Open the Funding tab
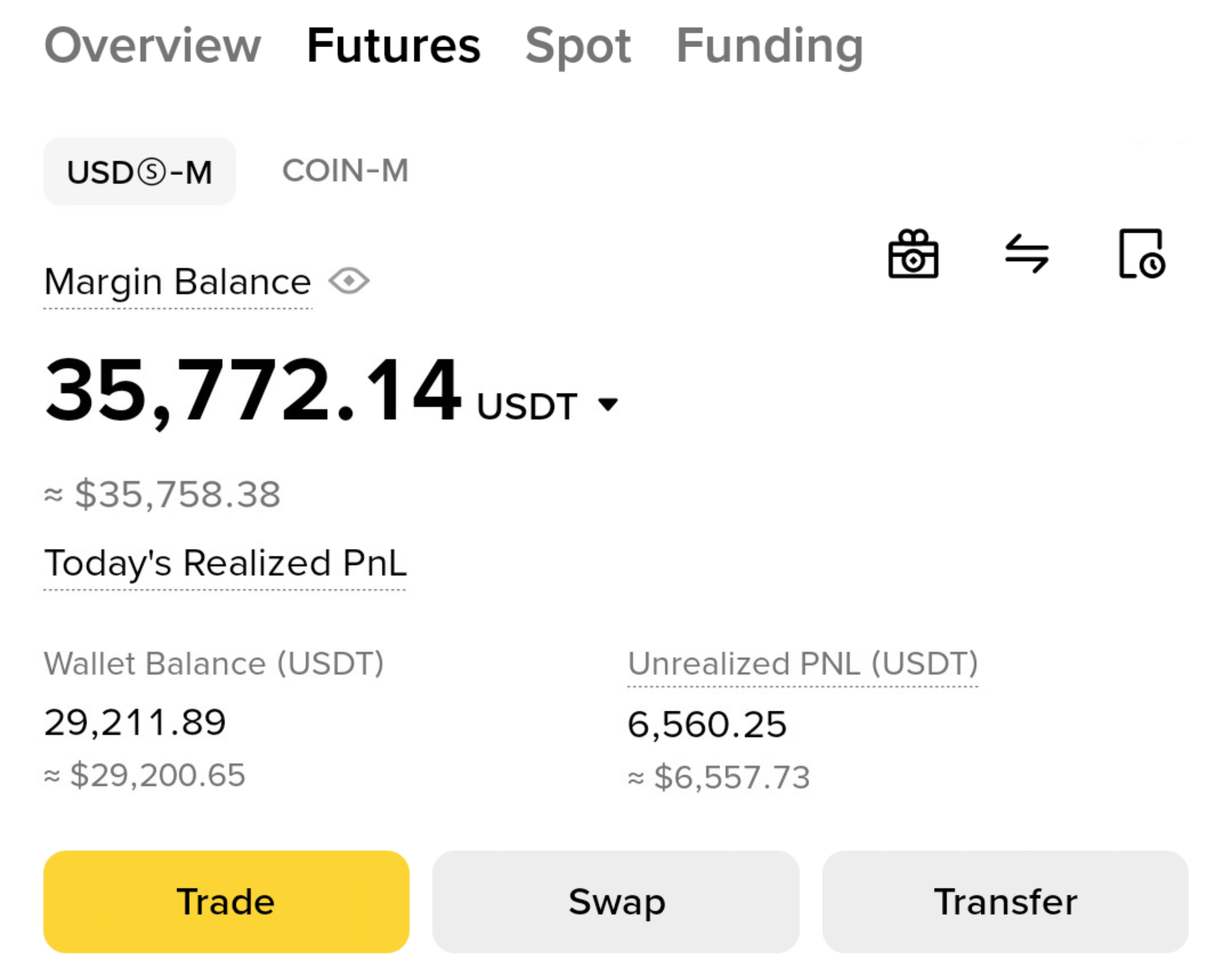The image size is (1232, 968). pyautogui.click(x=770, y=46)
